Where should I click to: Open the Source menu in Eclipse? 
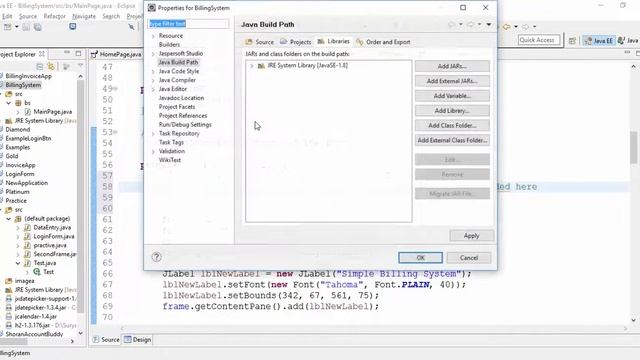tap(28, 16)
